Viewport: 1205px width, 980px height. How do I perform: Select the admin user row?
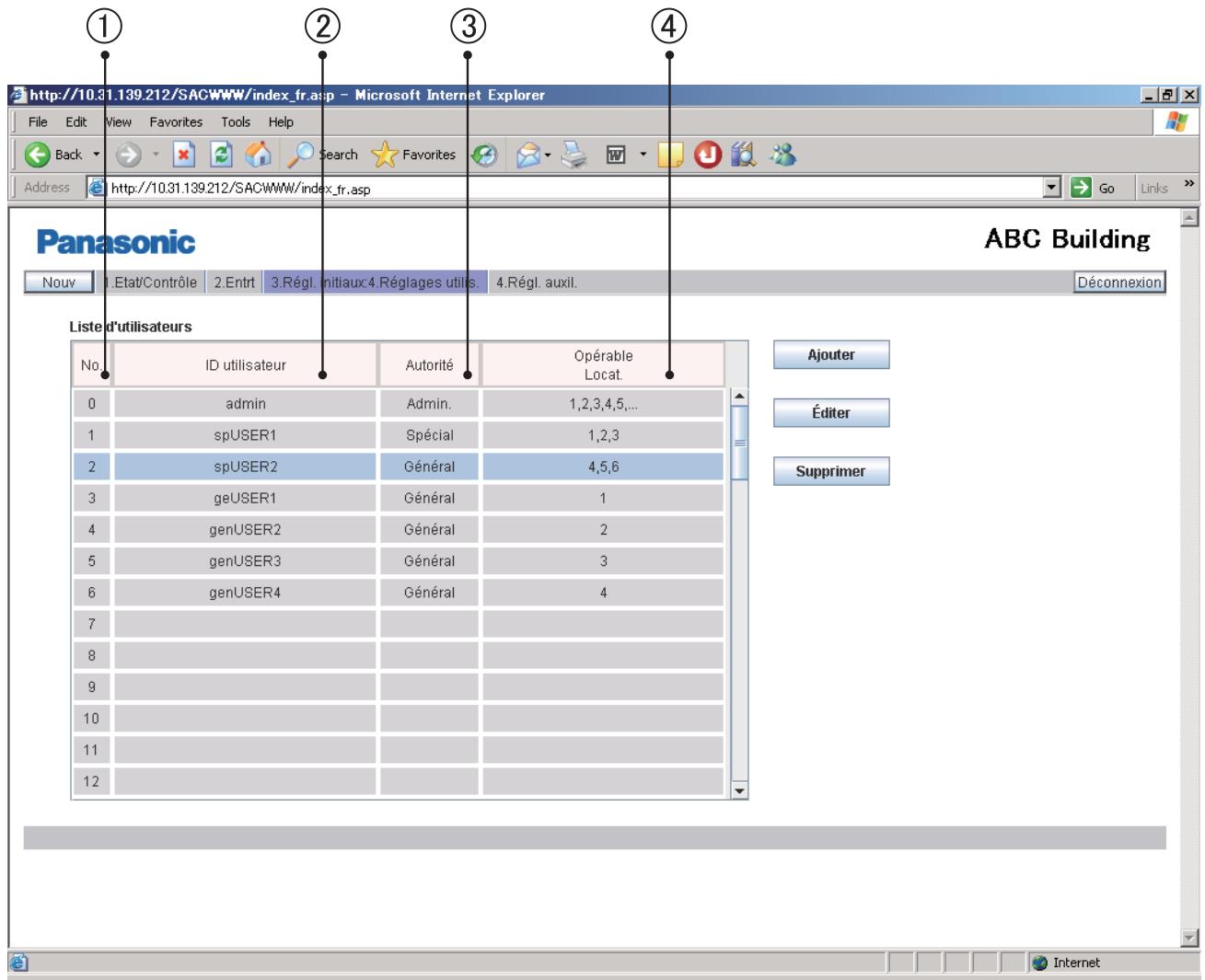(x=399, y=404)
